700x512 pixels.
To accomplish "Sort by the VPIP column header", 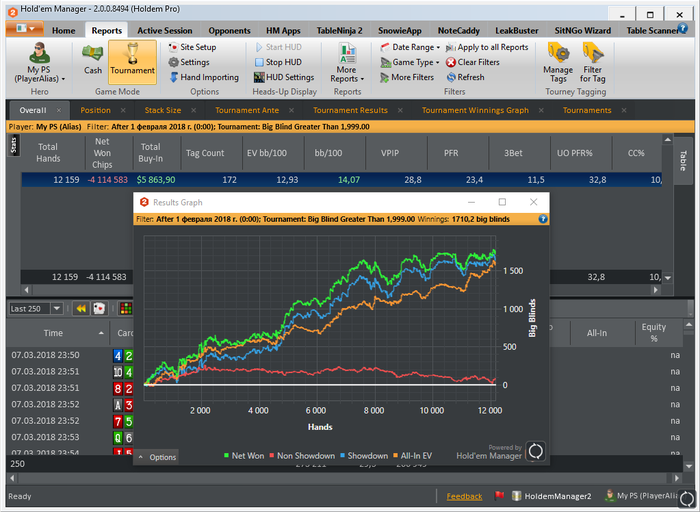I will pyautogui.click(x=390, y=153).
